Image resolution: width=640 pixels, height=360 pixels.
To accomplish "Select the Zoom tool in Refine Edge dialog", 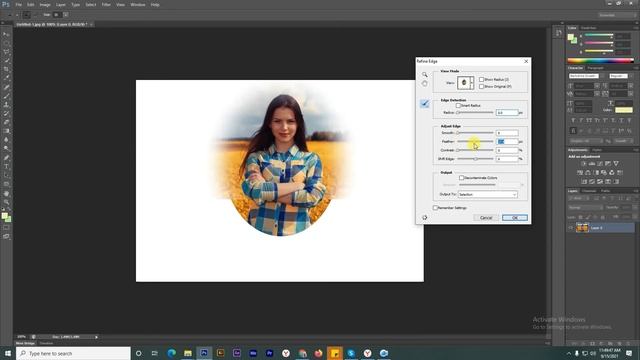I will pyautogui.click(x=425, y=75).
